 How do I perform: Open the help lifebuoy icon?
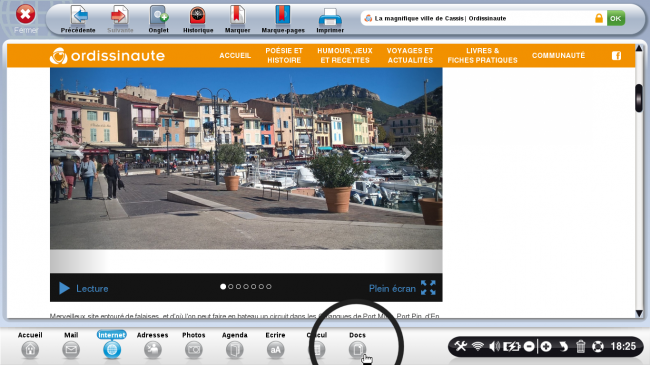(597, 346)
